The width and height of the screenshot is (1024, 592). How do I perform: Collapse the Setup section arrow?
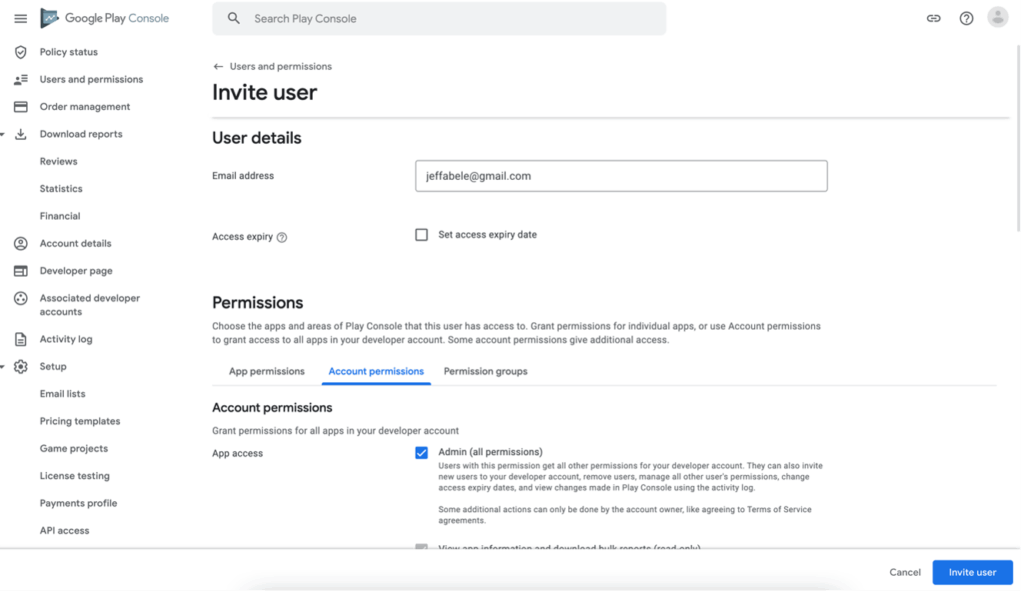(3, 367)
